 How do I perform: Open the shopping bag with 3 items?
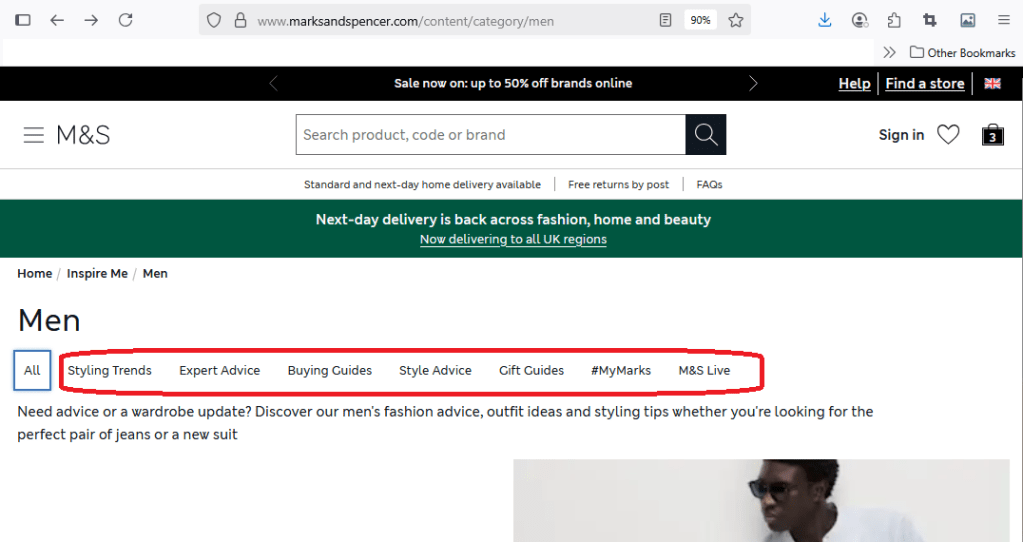(x=992, y=135)
